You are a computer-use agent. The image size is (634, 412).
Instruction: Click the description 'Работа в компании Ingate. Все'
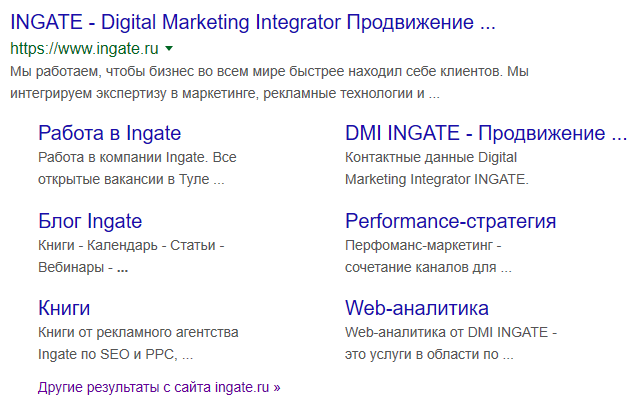click(137, 157)
